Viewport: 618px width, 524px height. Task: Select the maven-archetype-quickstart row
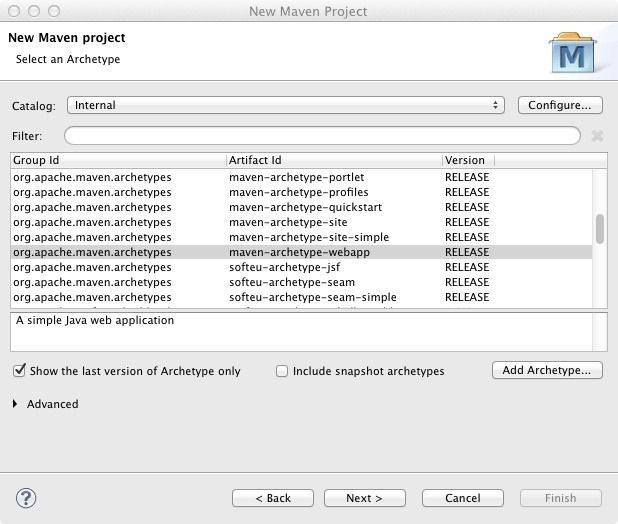[302, 207]
